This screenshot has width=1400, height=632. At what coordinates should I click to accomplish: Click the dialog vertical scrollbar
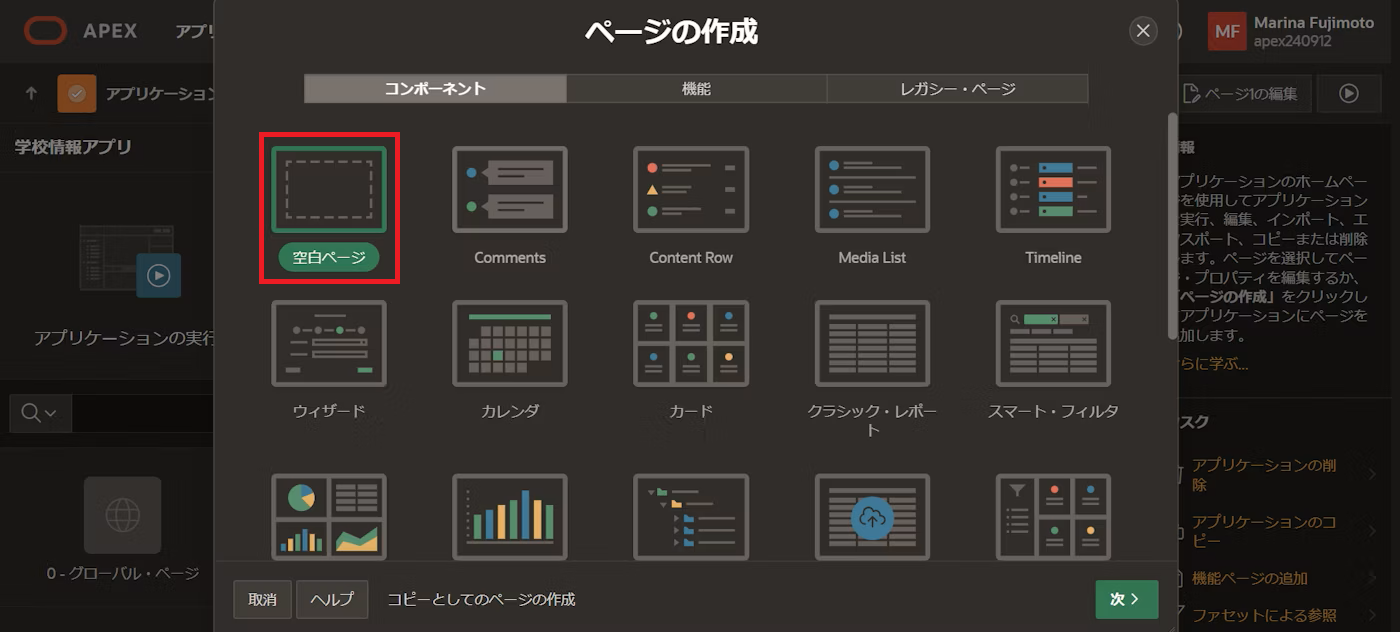1173,225
